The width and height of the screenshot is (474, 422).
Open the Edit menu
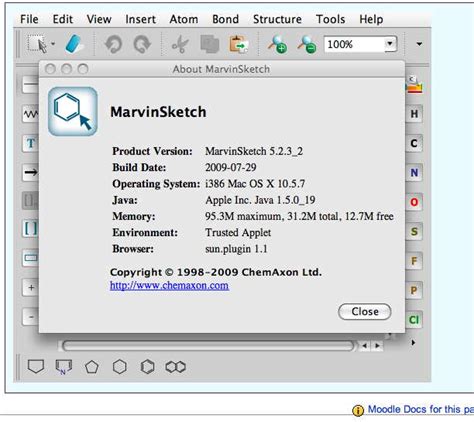(x=63, y=19)
